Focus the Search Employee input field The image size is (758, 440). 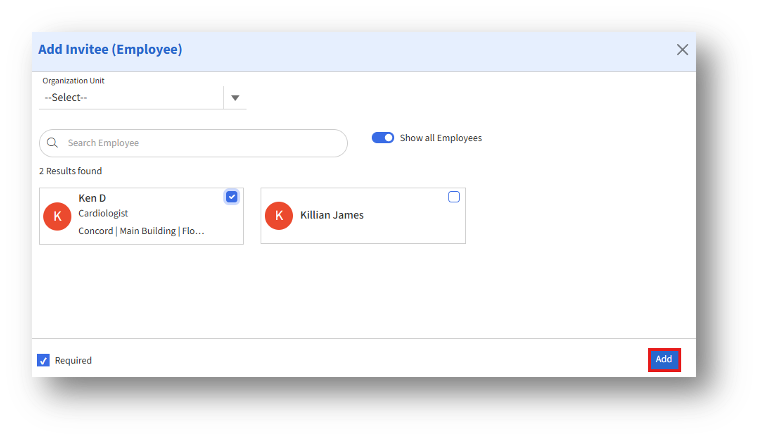coord(200,143)
